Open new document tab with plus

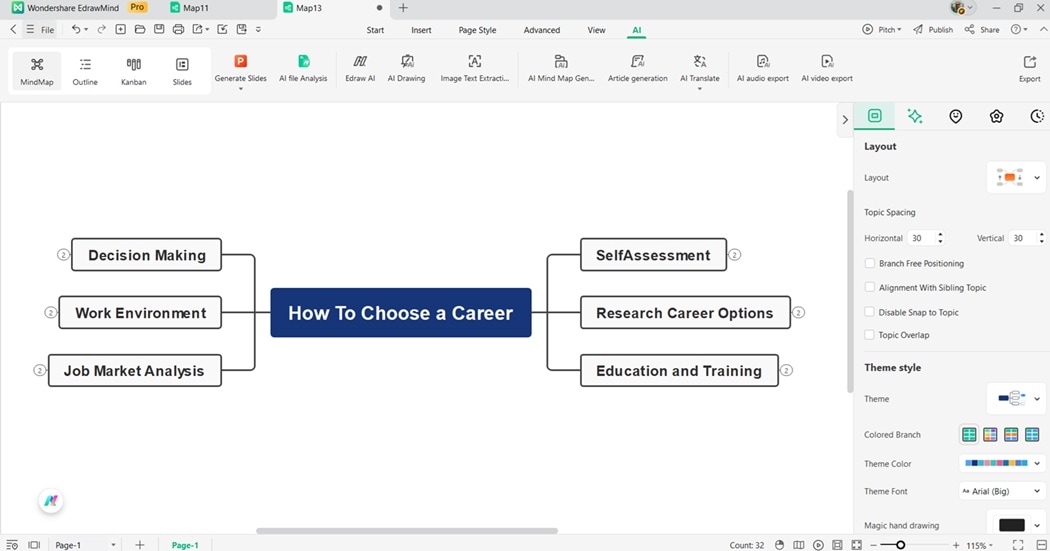403,8
